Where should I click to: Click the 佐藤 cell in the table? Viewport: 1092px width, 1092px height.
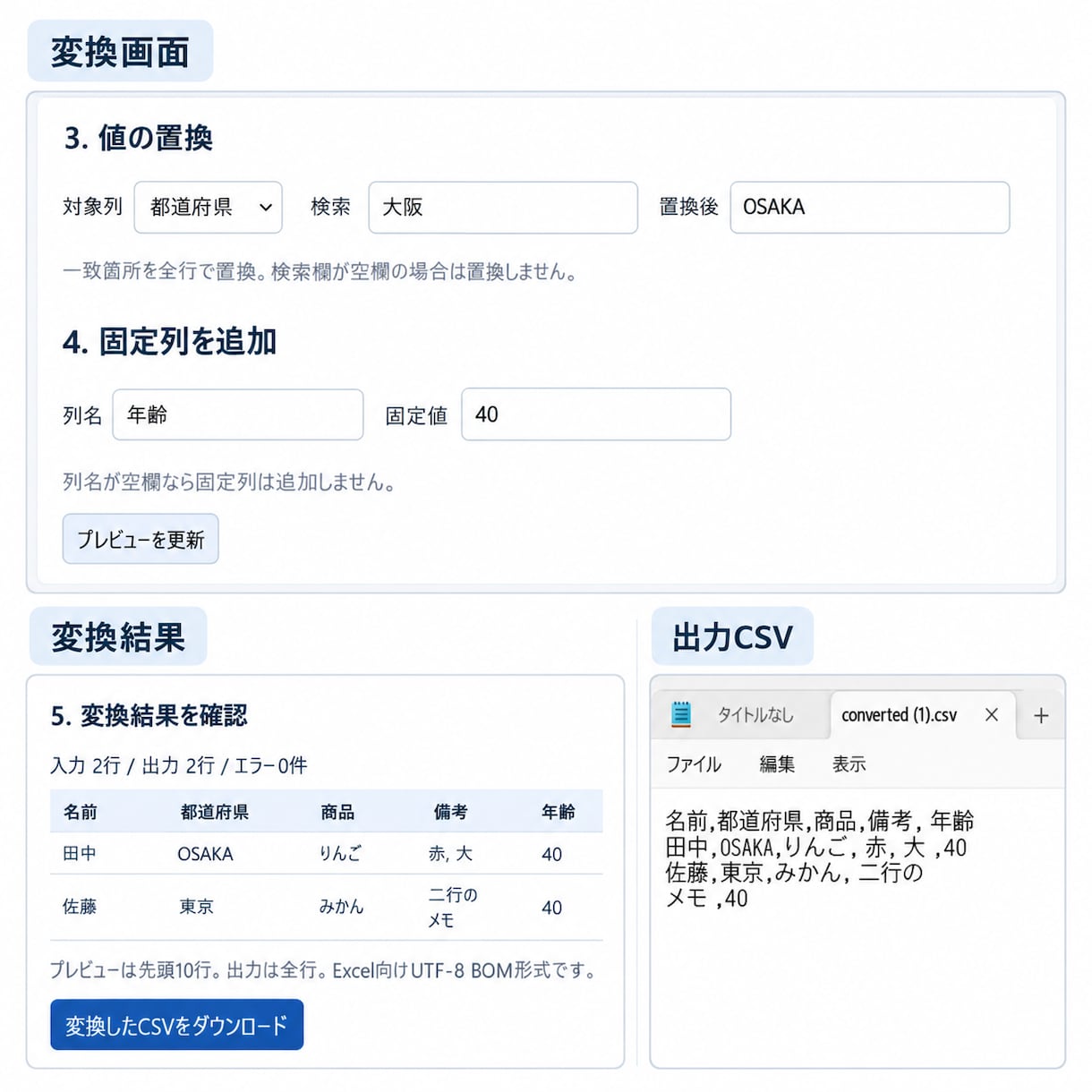click(x=80, y=907)
